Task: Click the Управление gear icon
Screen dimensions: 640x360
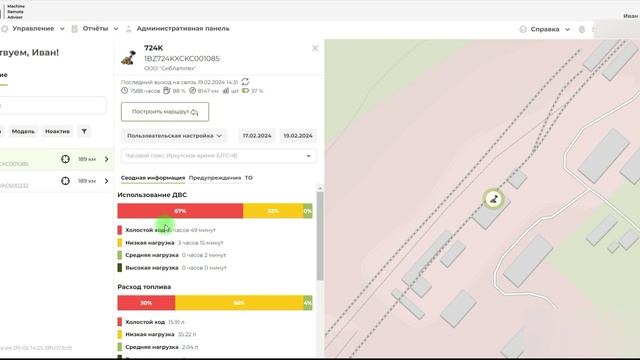Action: pyautogui.click(x=5, y=29)
